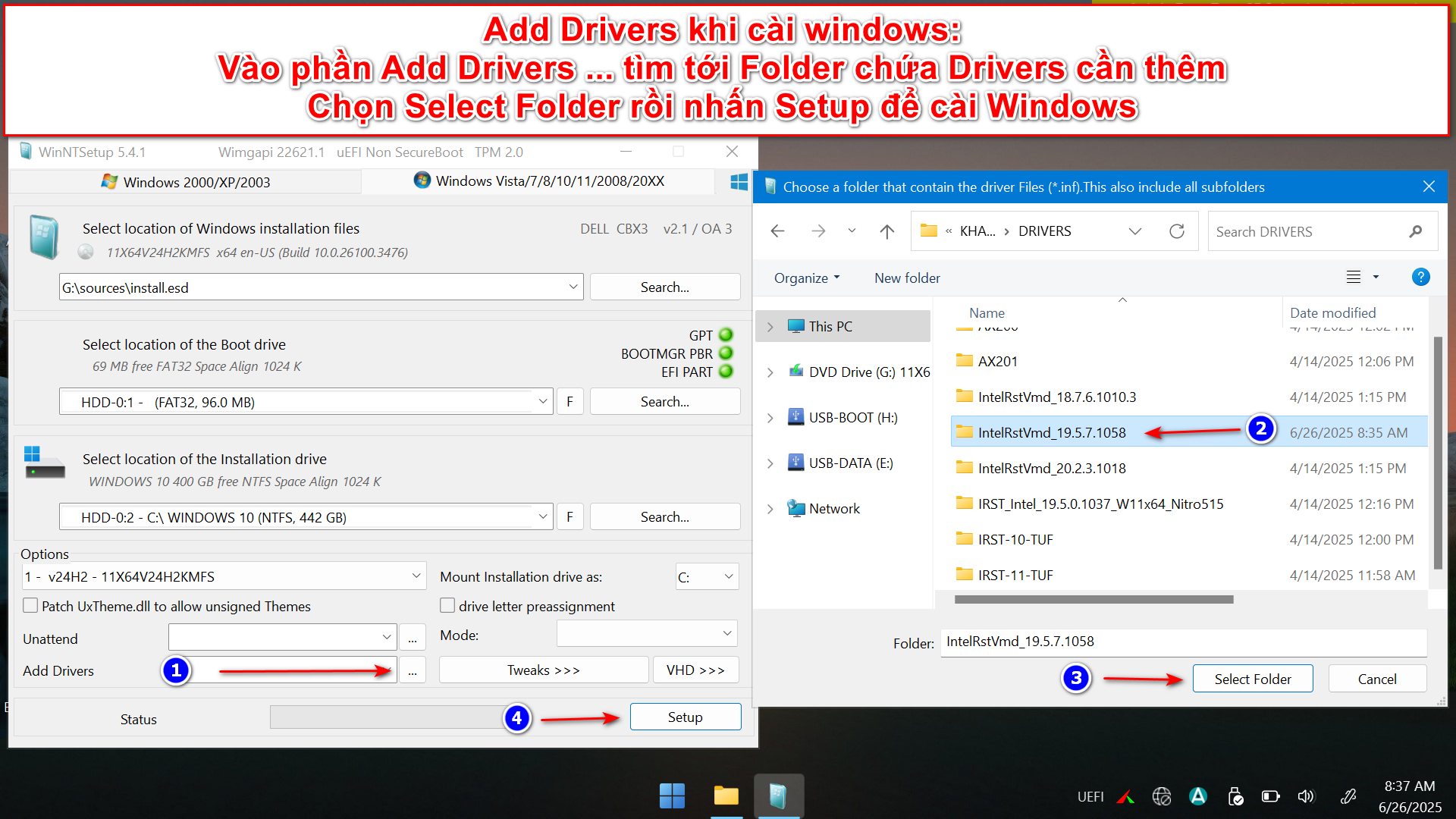Switch to Windows 2000/XP/2003 tab
The height and width of the screenshot is (819, 1456).
(186, 182)
